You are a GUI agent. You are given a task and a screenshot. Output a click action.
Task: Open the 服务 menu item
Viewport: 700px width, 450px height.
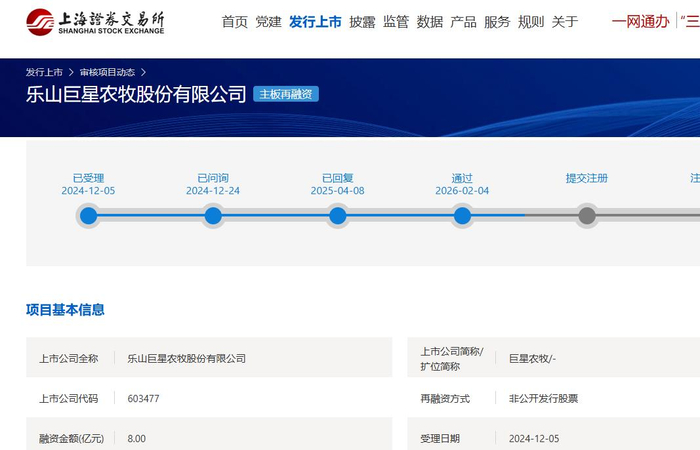tap(497, 22)
